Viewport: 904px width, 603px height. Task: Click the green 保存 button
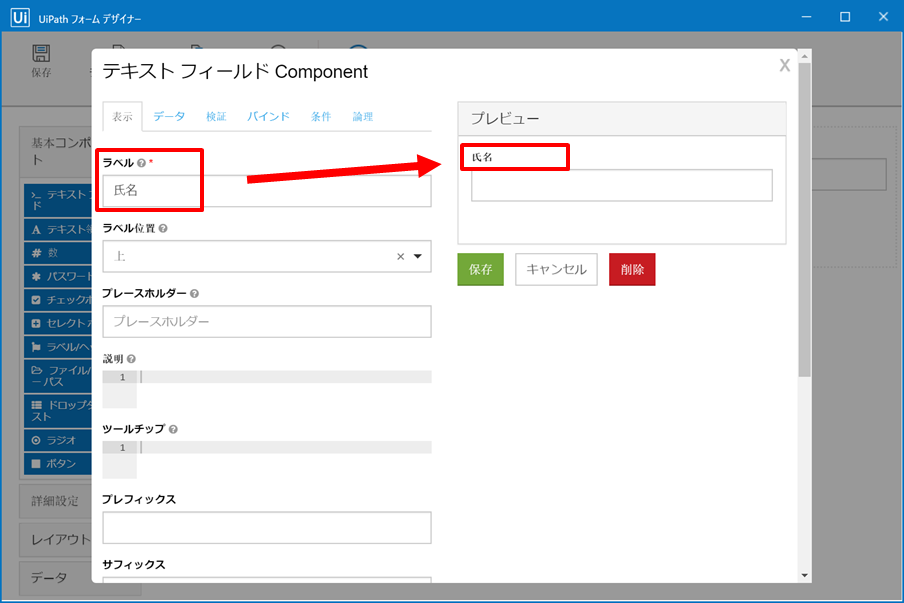coord(480,269)
